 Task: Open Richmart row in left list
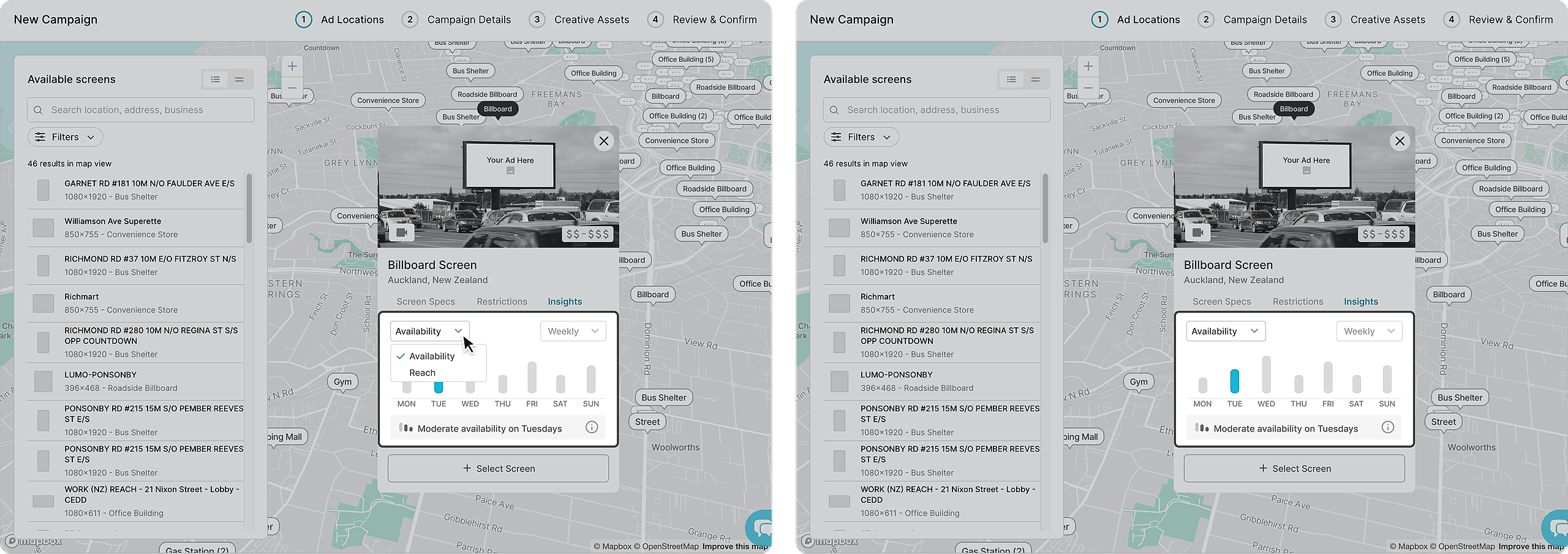point(136,303)
